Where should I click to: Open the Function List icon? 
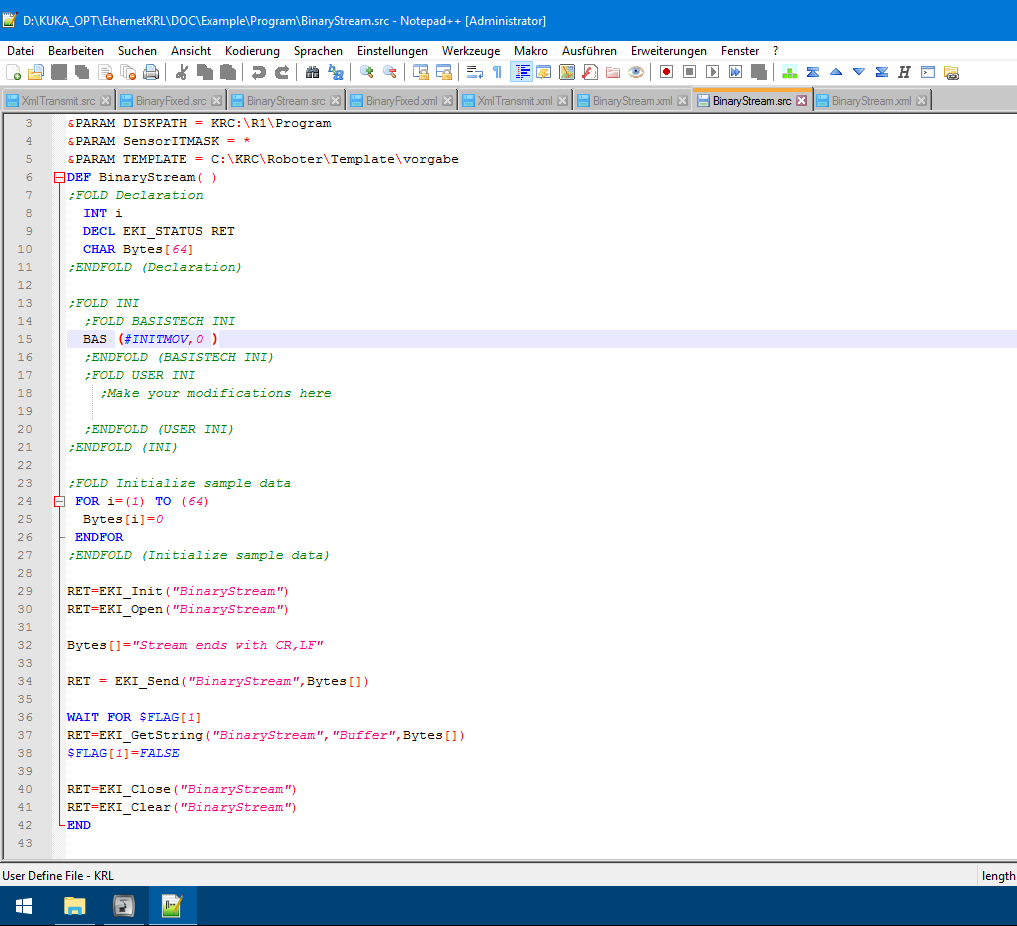pos(590,72)
